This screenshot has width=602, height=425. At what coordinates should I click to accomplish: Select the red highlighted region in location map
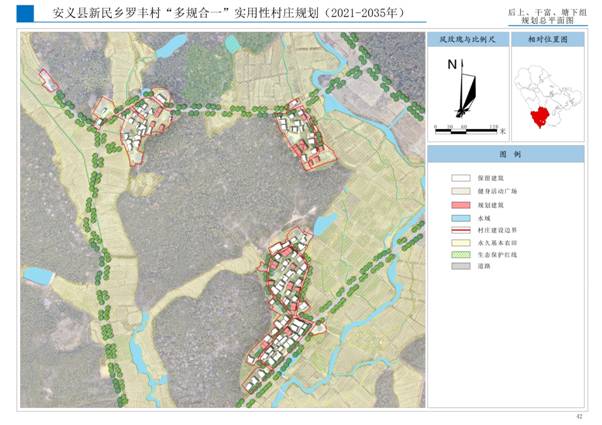[x=541, y=117]
